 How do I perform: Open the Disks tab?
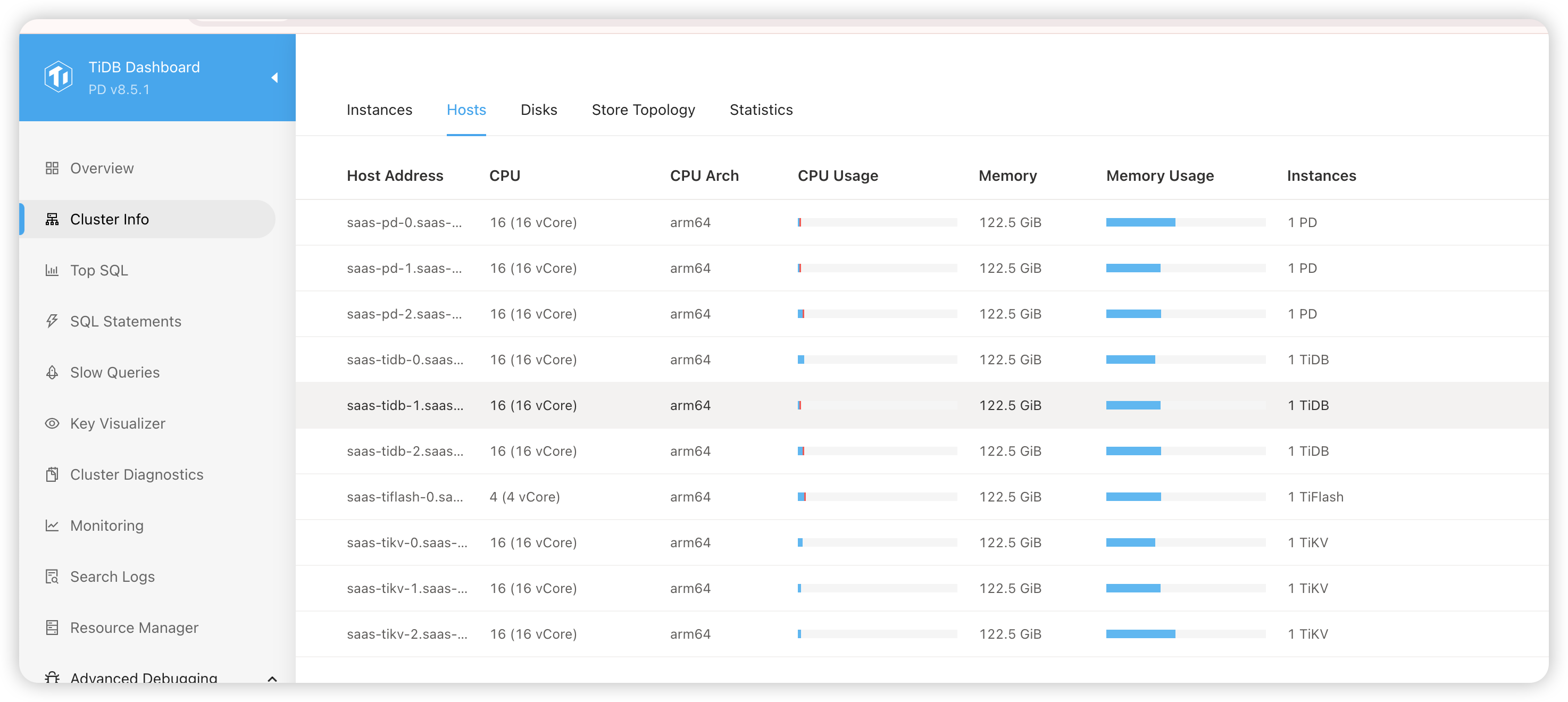[x=539, y=110]
